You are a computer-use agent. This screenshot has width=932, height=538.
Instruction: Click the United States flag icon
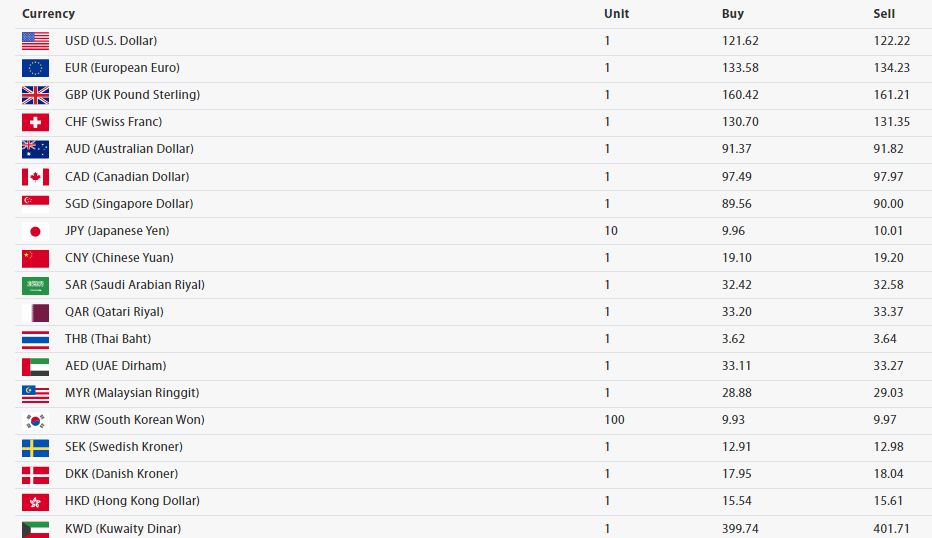click(x=36, y=41)
